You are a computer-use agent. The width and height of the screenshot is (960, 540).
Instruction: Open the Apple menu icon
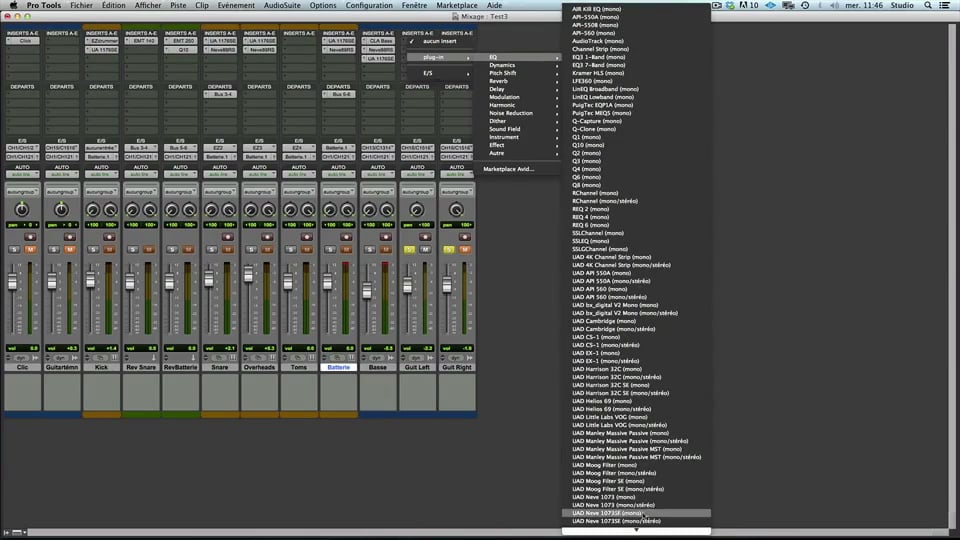(13, 5)
